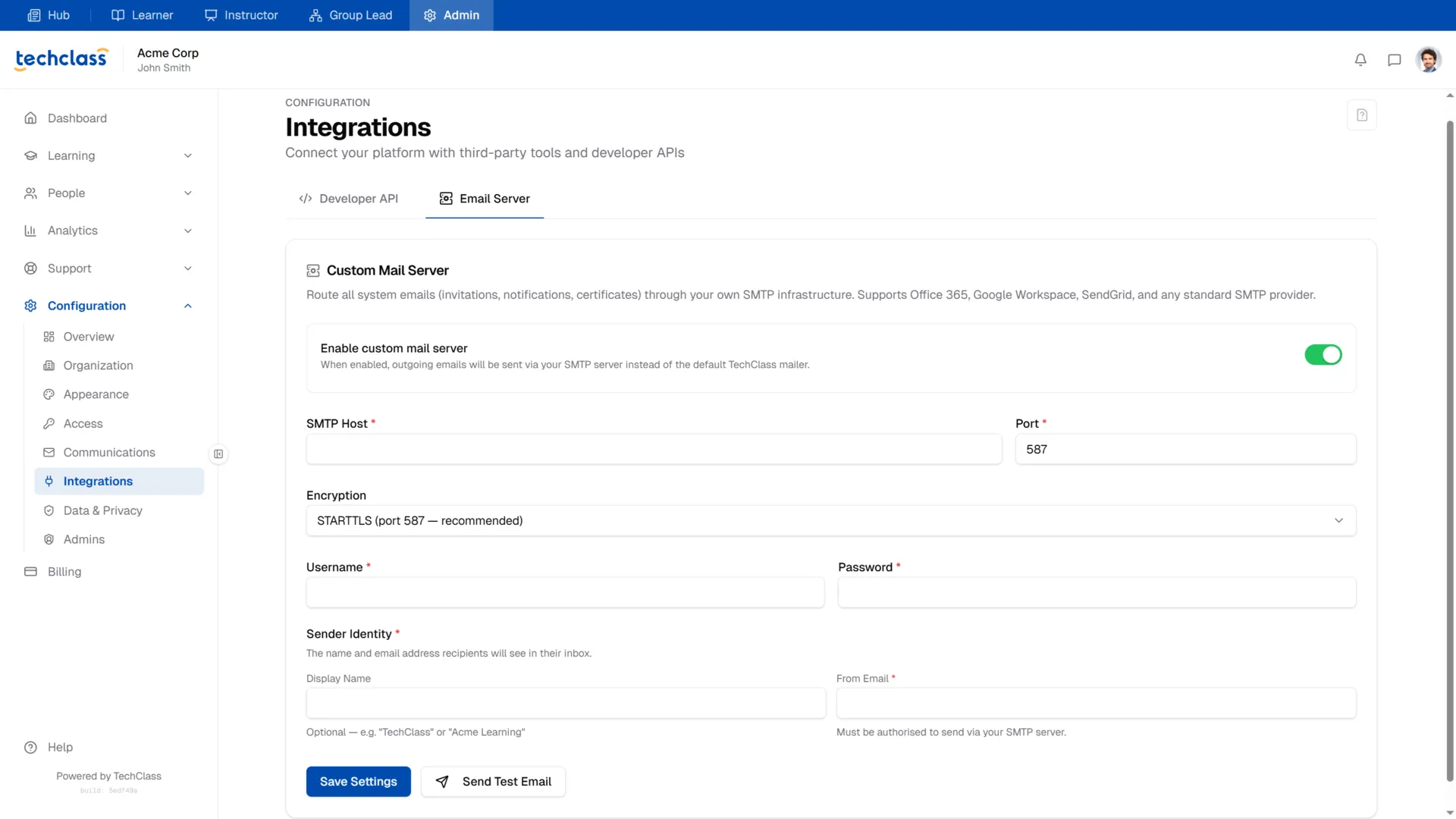1456x819 pixels.
Task: Expand the People menu chevron
Action: [188, 193]
